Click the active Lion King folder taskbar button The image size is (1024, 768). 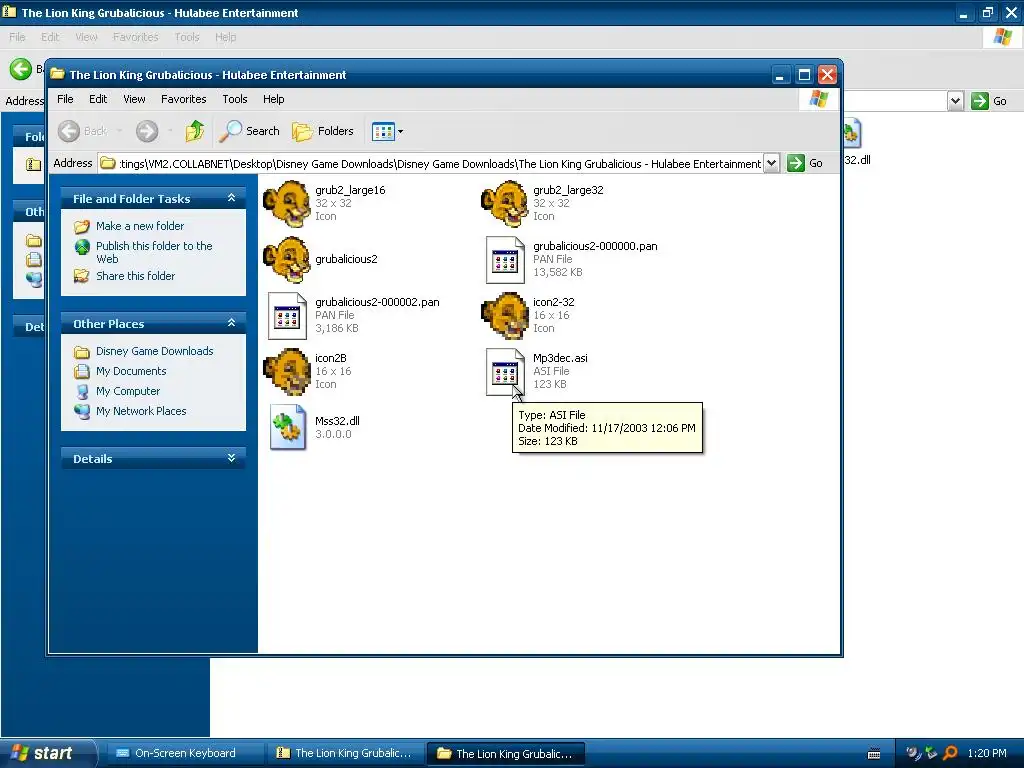click(x=505, y=754)
